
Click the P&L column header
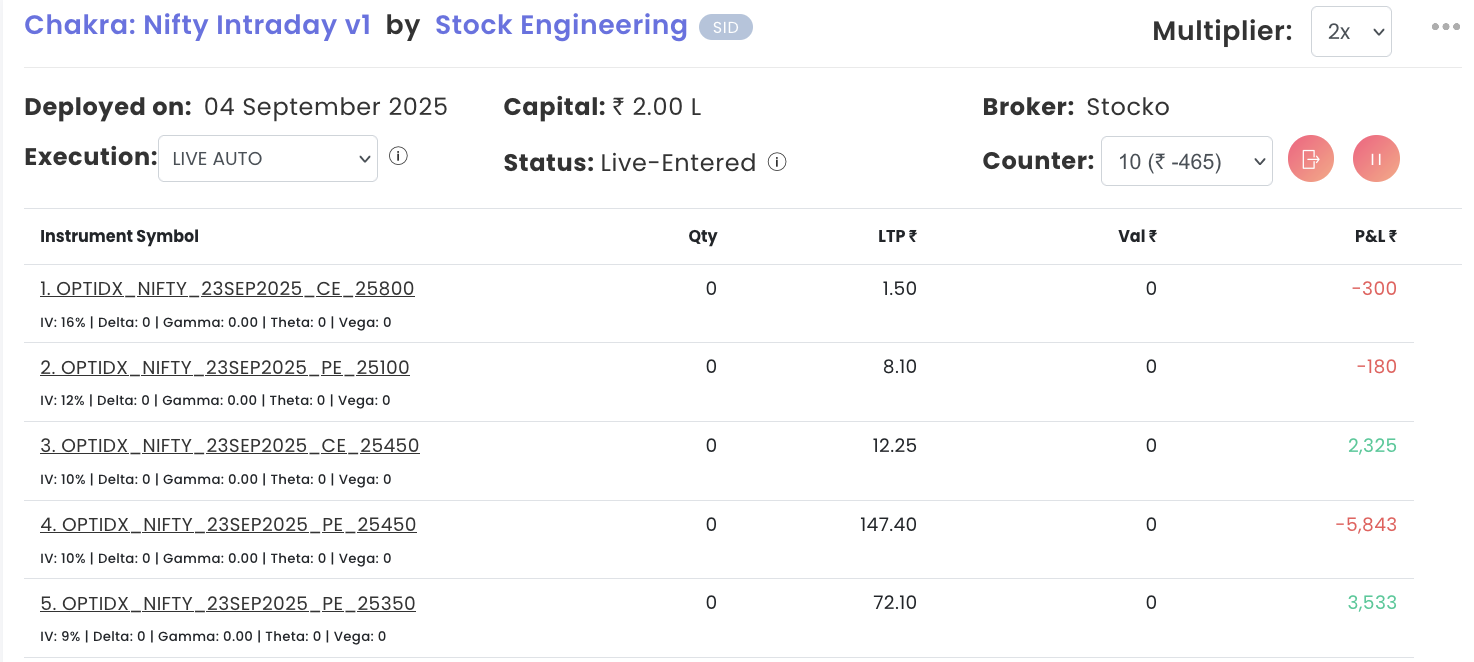pos(1375,237)
